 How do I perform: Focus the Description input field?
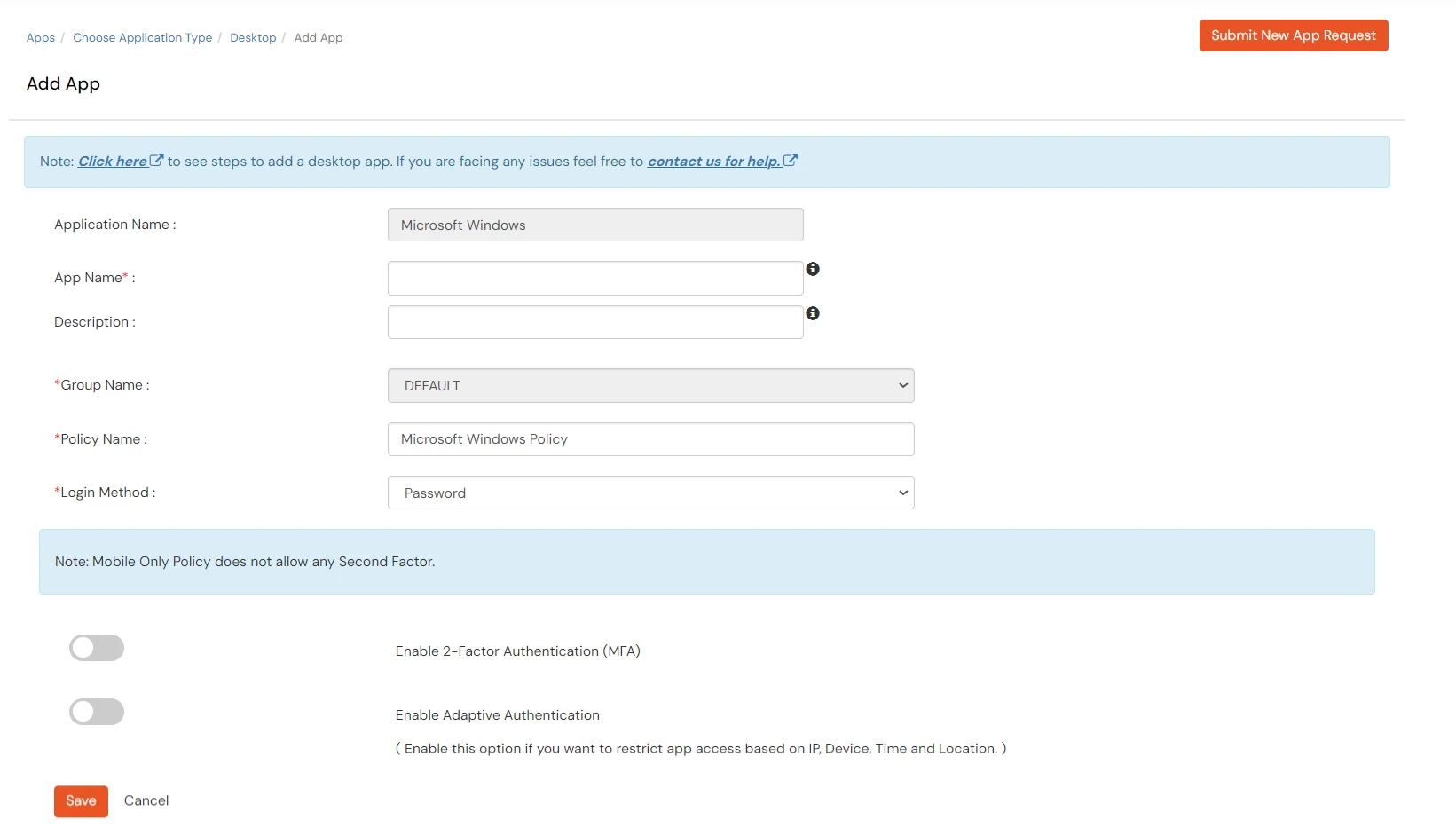(x=595, y=322)
